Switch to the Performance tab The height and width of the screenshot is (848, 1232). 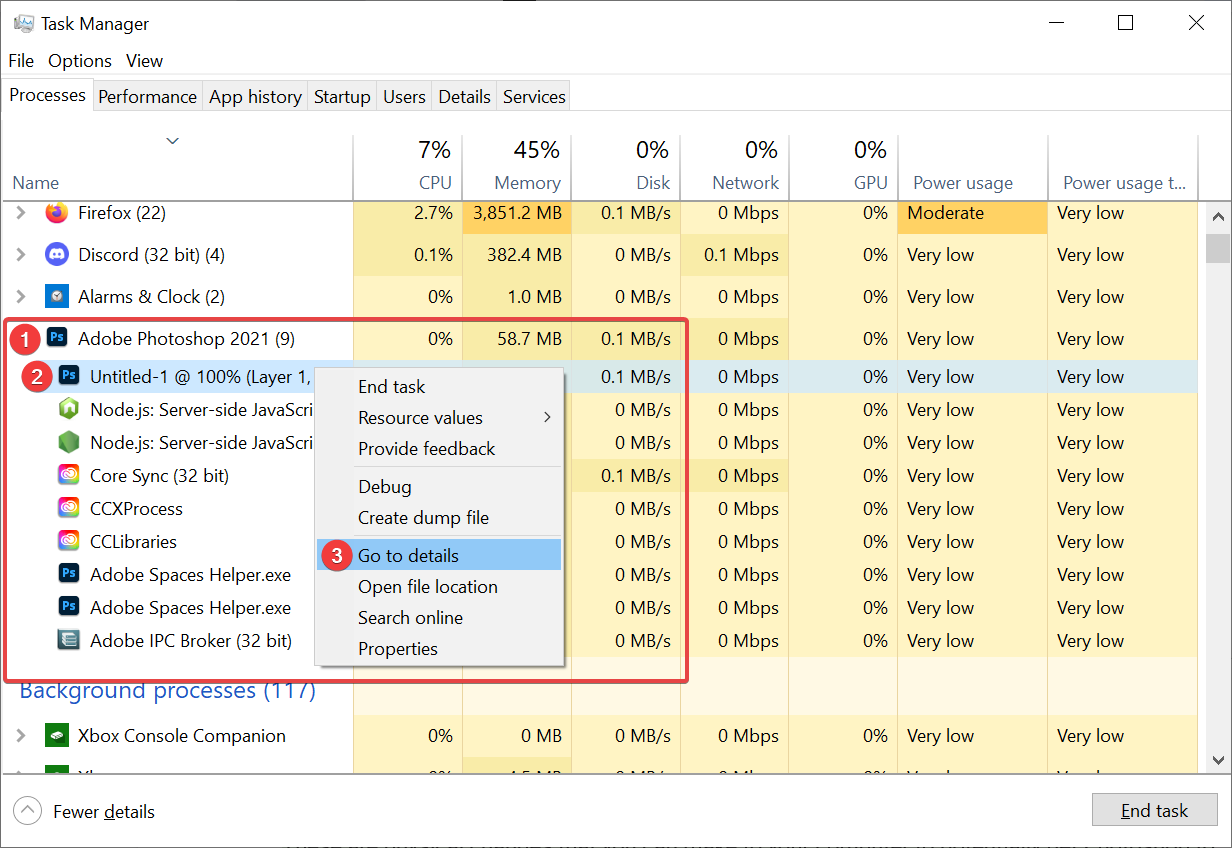coord(147,97)
